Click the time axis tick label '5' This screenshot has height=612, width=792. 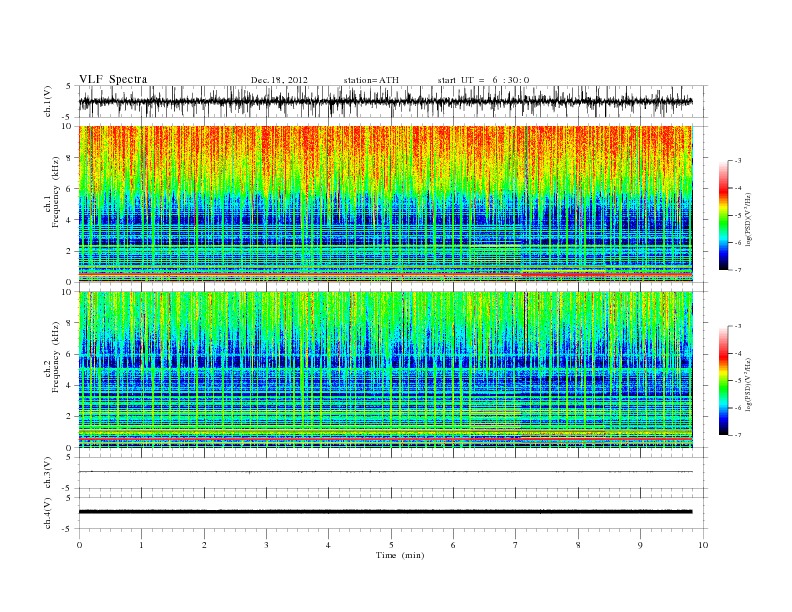pyautogui.click(x=391, y=545)
